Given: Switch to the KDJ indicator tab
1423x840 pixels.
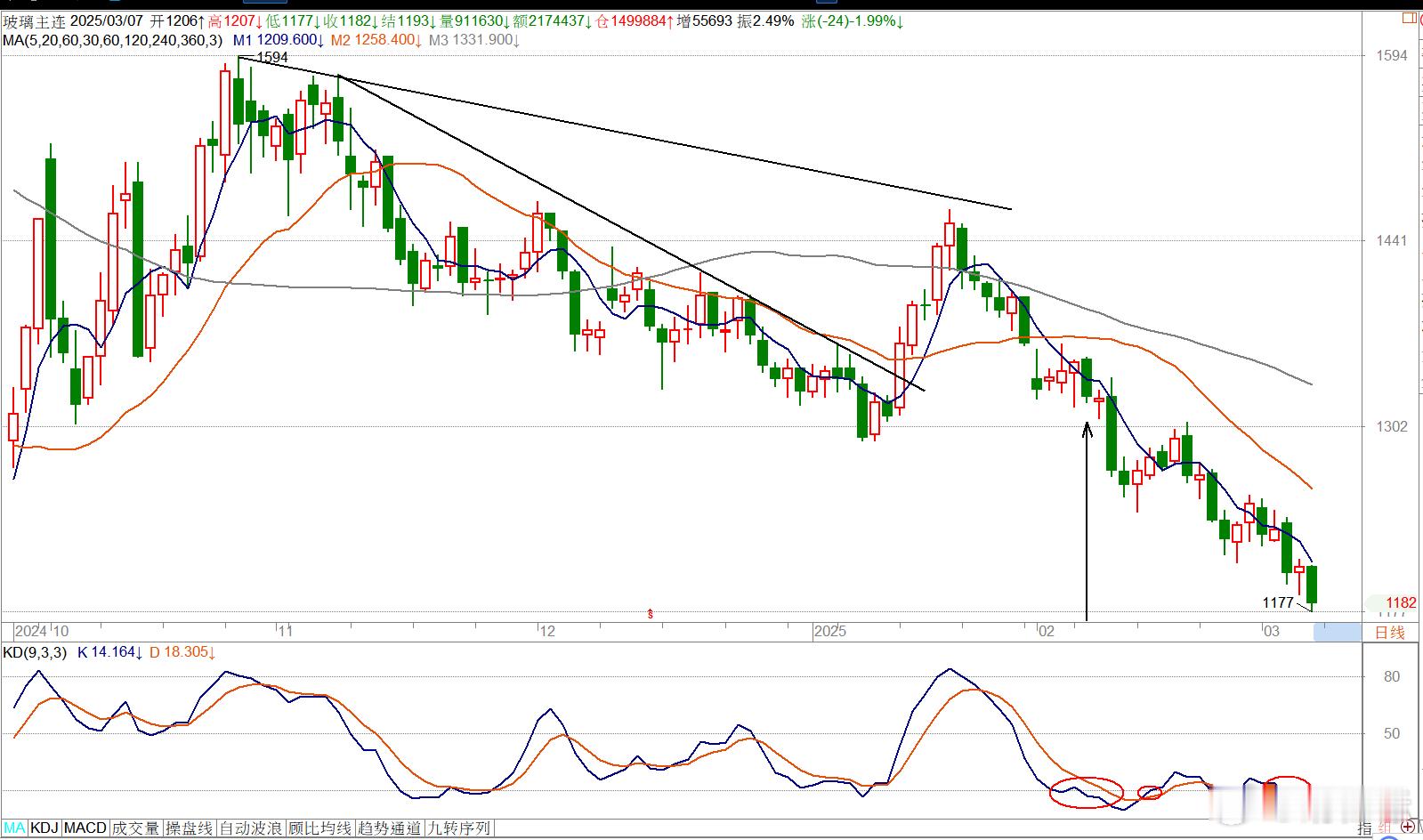Looking at the screenshot, I should (44, 828).
